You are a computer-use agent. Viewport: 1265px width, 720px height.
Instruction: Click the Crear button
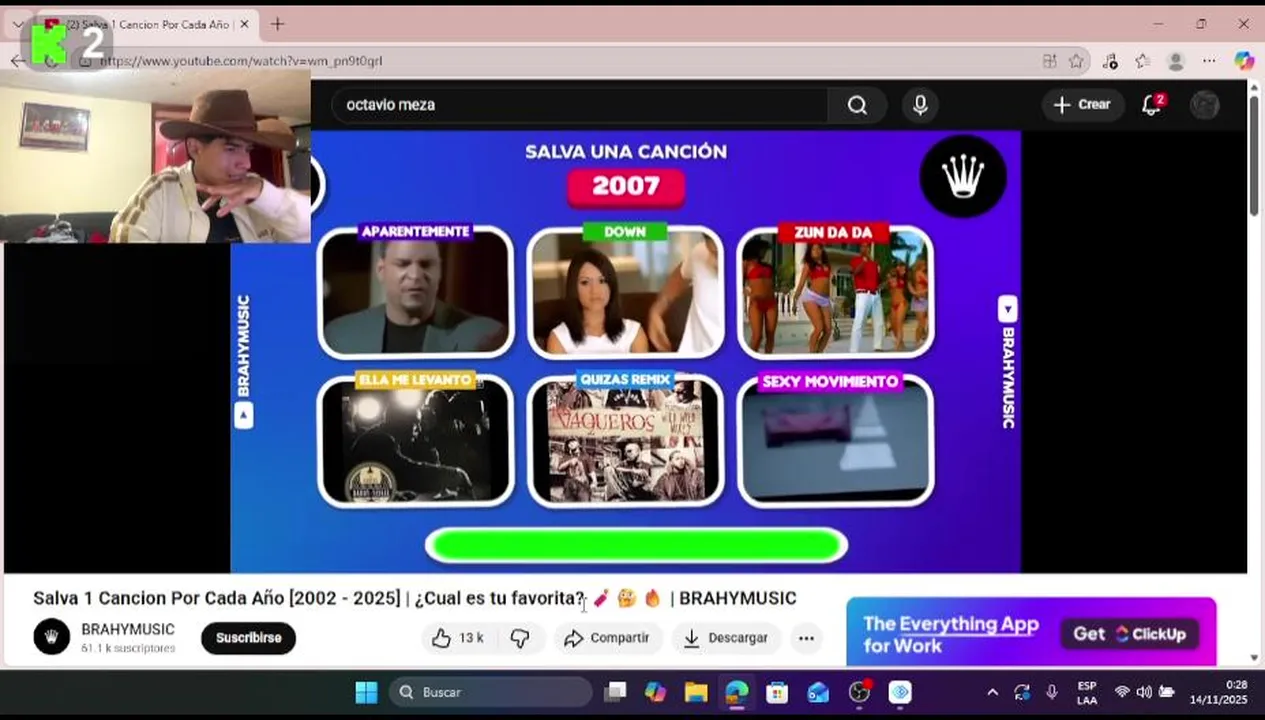coord(1082,105)
